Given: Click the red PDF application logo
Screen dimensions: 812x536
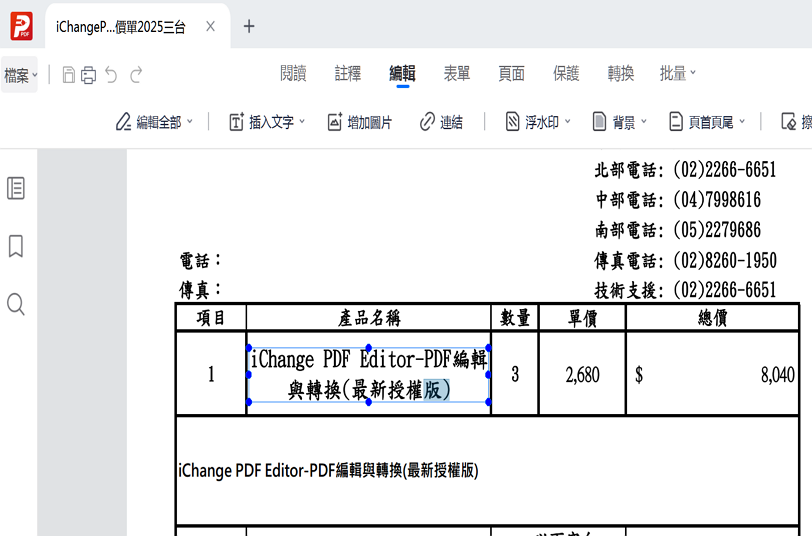Looking at the screenshot, I should point(22,26).
